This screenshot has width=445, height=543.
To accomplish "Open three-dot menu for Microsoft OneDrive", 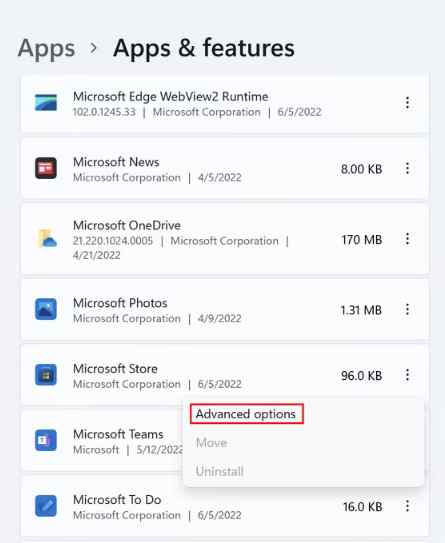I will 408,239.
